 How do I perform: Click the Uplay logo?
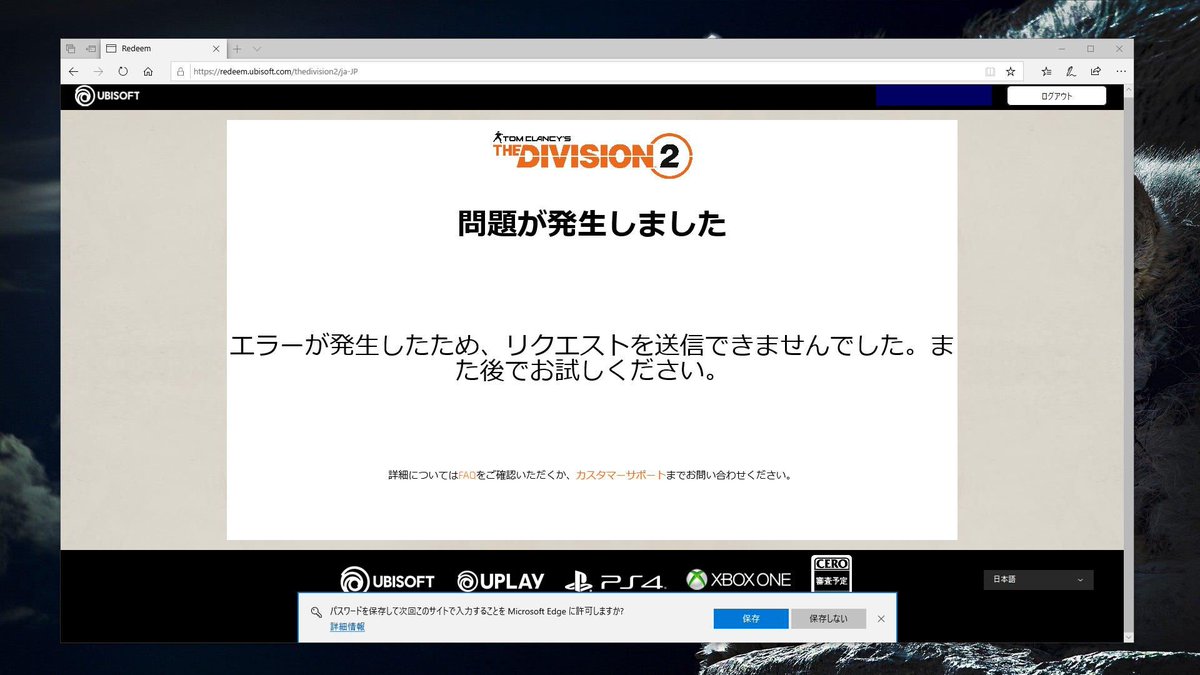point(500,581)
